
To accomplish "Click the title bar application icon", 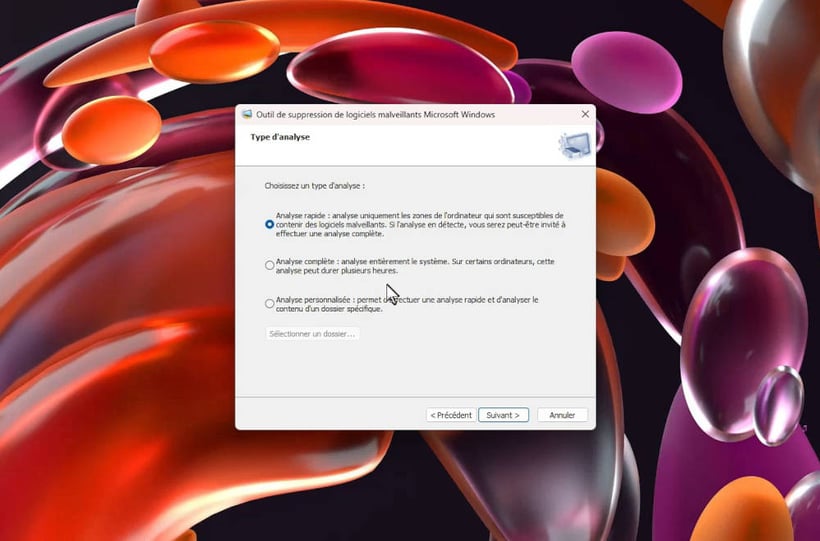I will click(247, 114).
